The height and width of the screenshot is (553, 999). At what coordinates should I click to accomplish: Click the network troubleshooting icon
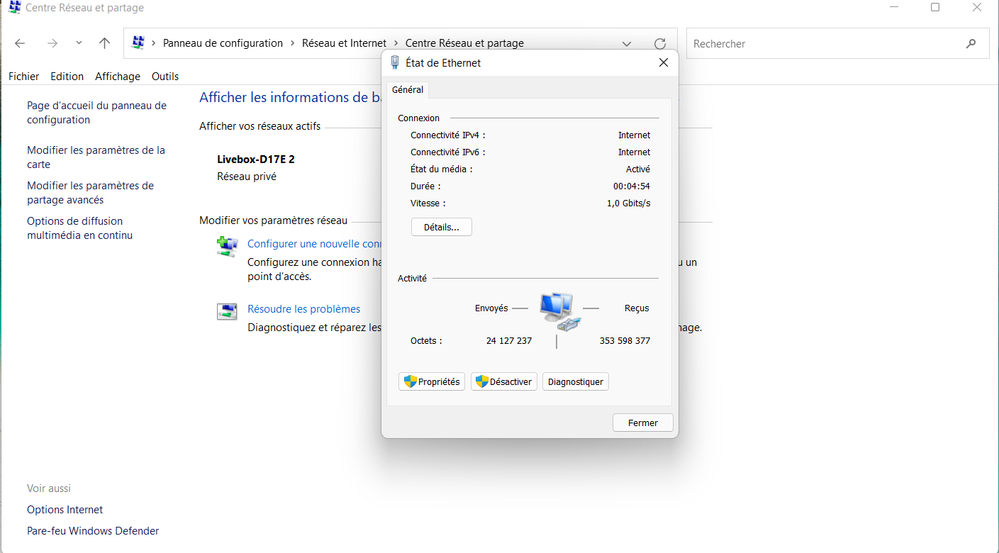coord(227,311)
